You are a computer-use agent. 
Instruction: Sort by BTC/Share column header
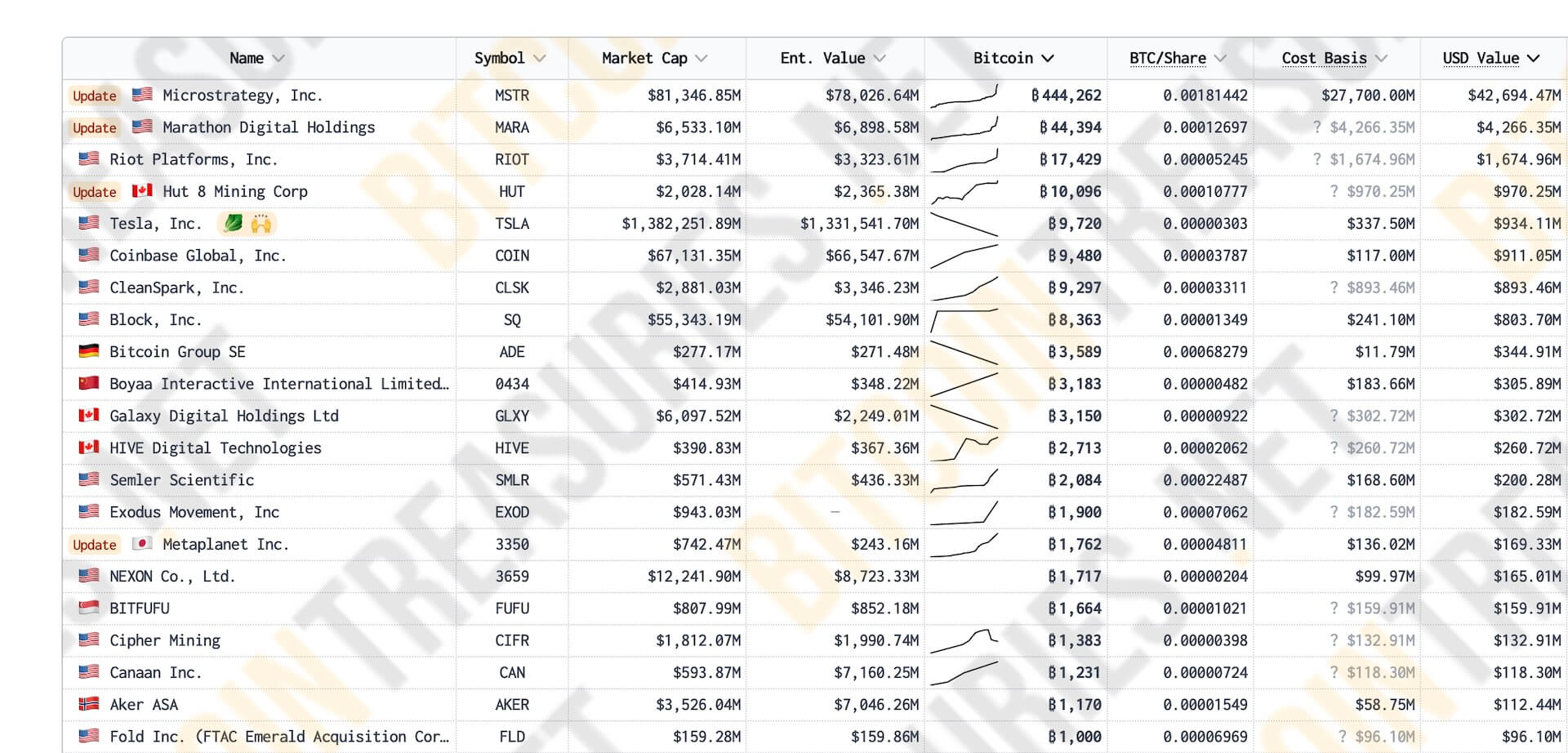coord(1178,58)
